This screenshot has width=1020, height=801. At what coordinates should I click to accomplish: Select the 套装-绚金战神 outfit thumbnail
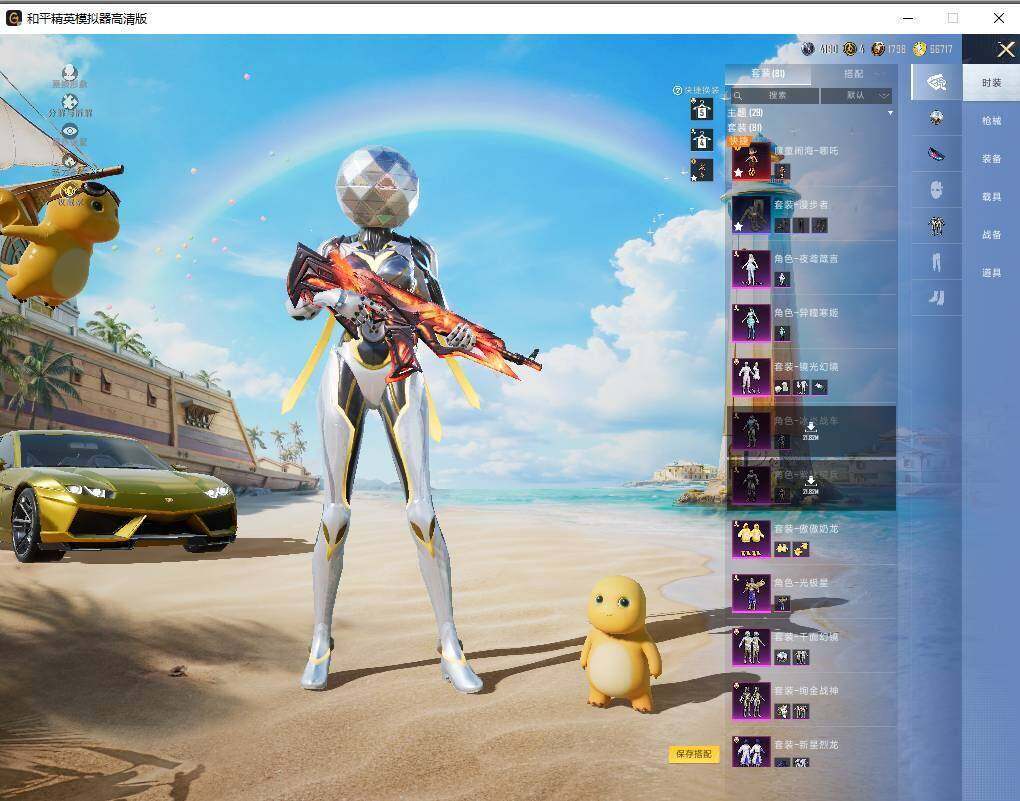tap(751, 701)
